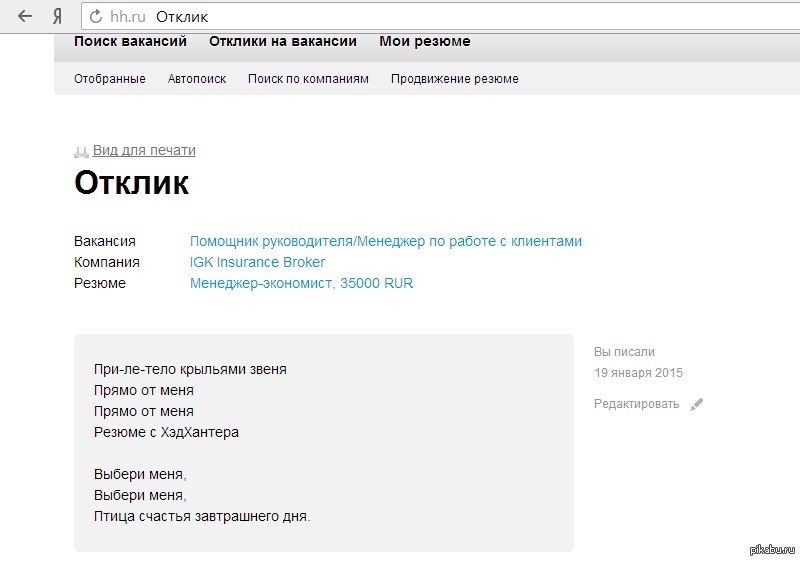Click the printer icon near Вид для печати

pos(81,151)
